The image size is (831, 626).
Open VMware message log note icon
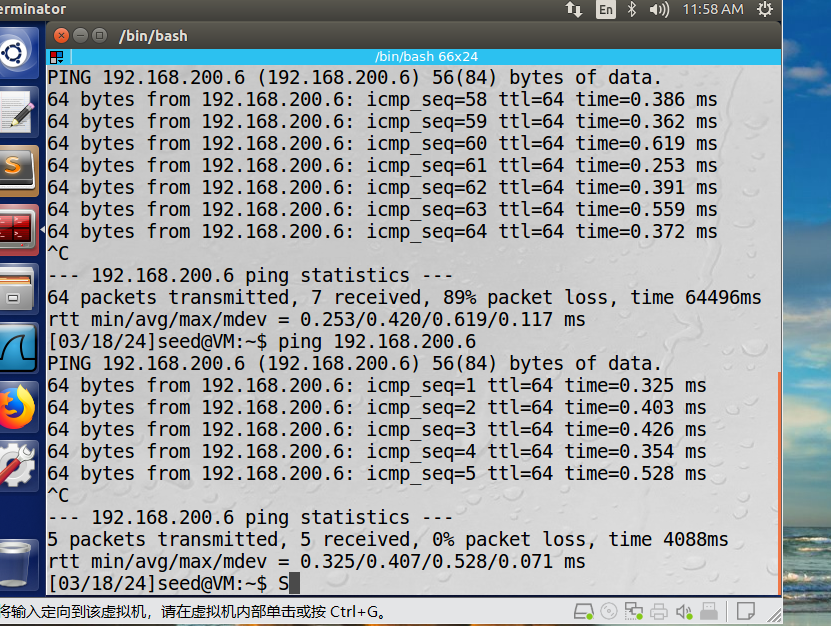(746, 612)
